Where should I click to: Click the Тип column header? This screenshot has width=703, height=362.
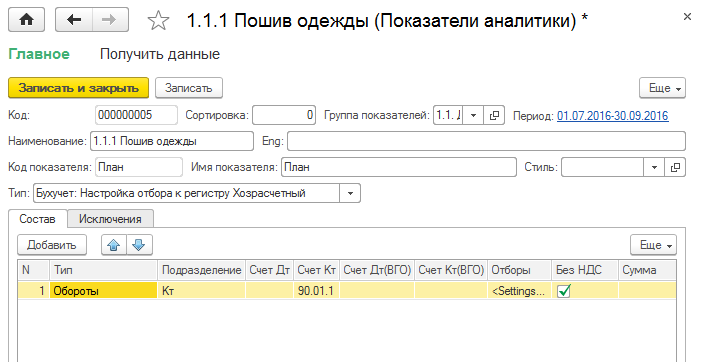(104, 270)
